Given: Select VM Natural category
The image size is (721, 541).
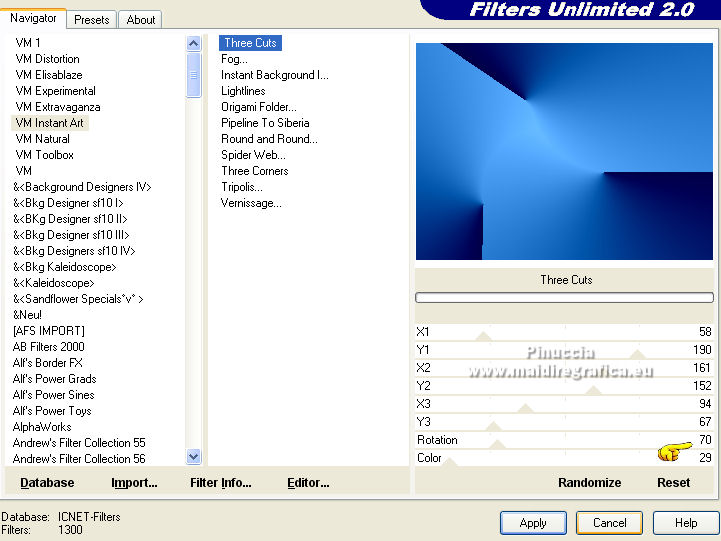Looking at the screenshot, I should click(x=42, y=139).
